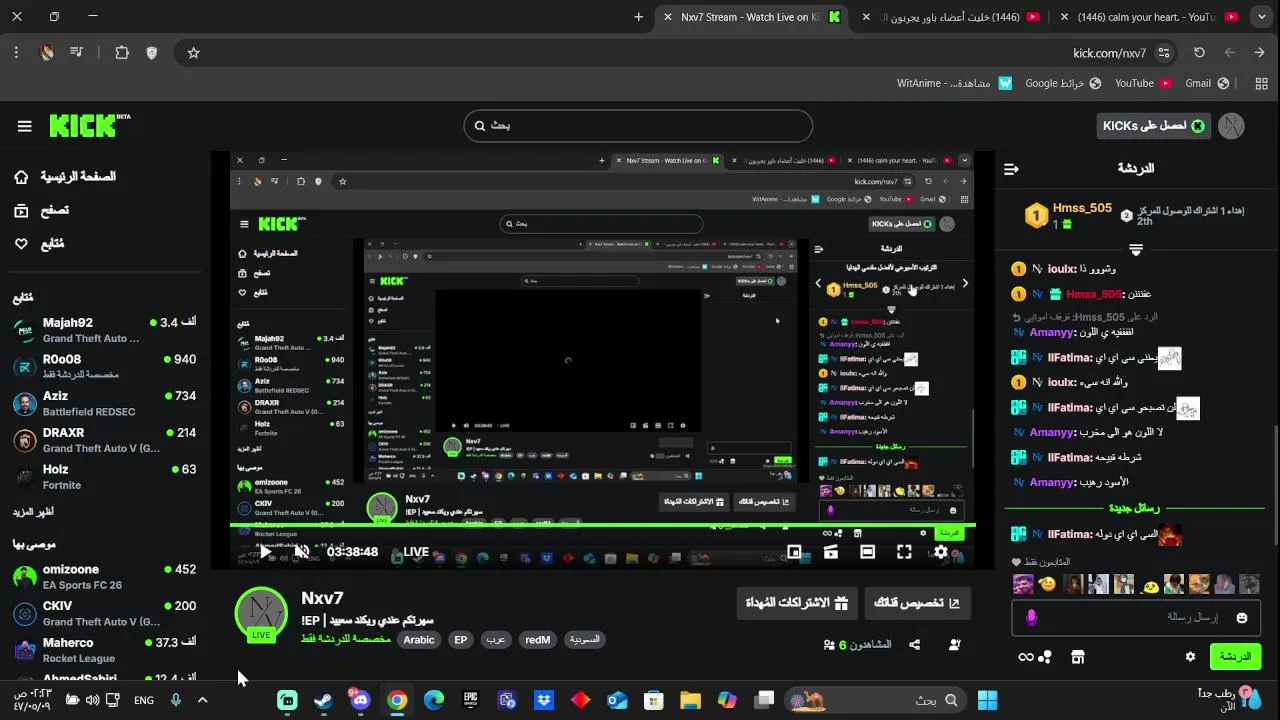This screenshot has width=1280, height=720.
Task: Open the Holz channel in the sidebar
Action: (105, 477)
